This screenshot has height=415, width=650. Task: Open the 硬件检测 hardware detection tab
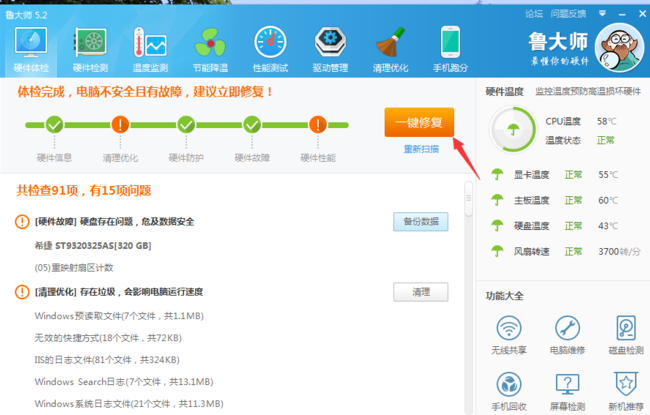(x=92, y=48)
